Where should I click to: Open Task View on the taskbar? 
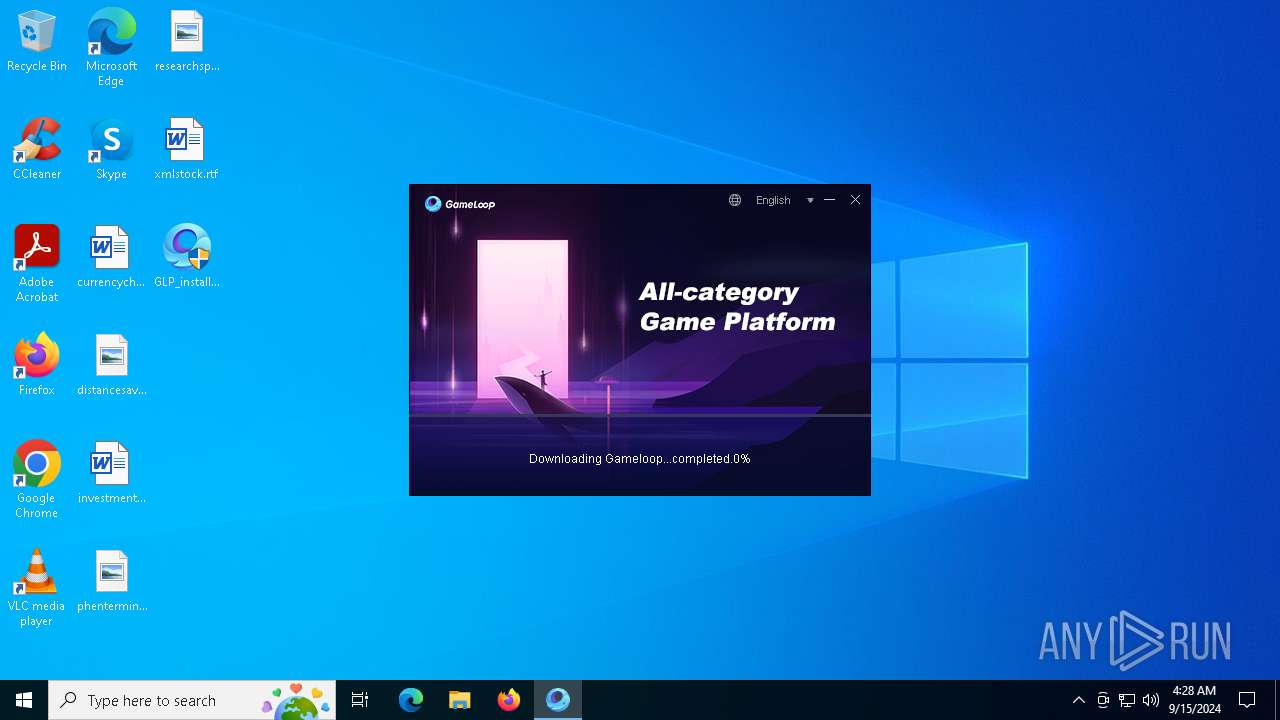pyautogui.click(x=360, y=700)
